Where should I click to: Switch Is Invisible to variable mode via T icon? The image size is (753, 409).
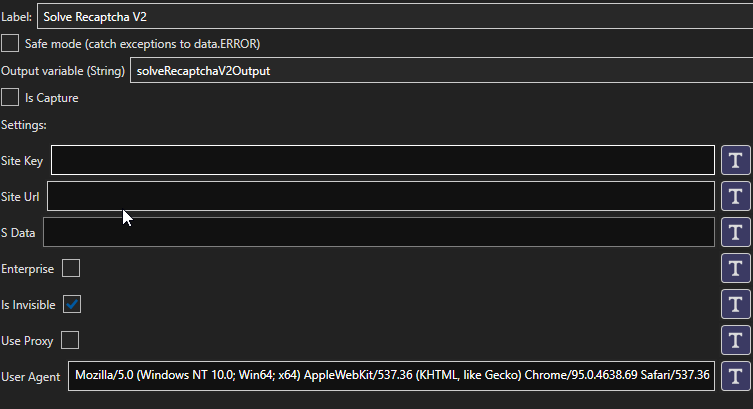[x=736, y=304]
